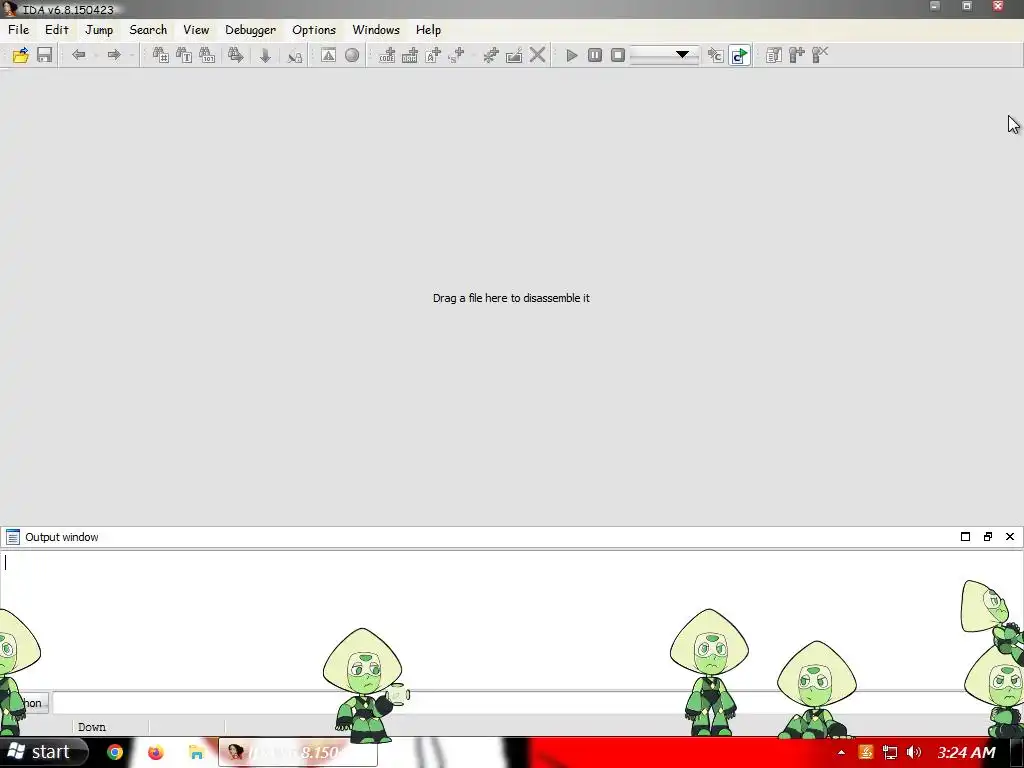Open the View menu

pos(196,30)
